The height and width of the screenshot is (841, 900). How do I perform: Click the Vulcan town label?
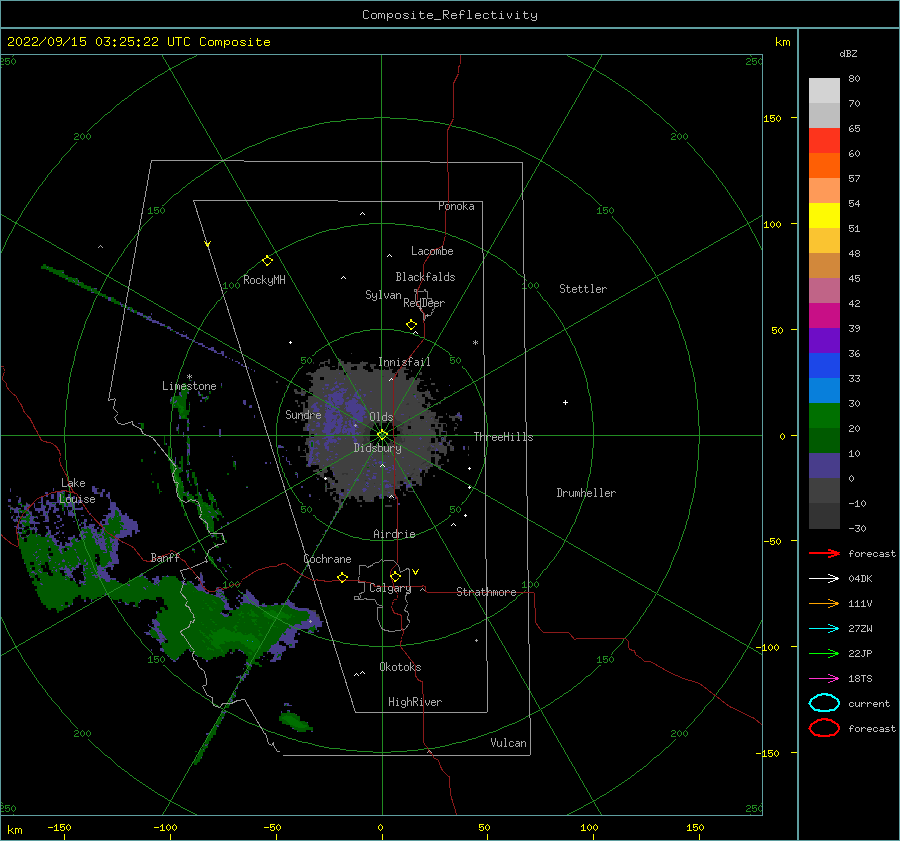coord(509,743)
